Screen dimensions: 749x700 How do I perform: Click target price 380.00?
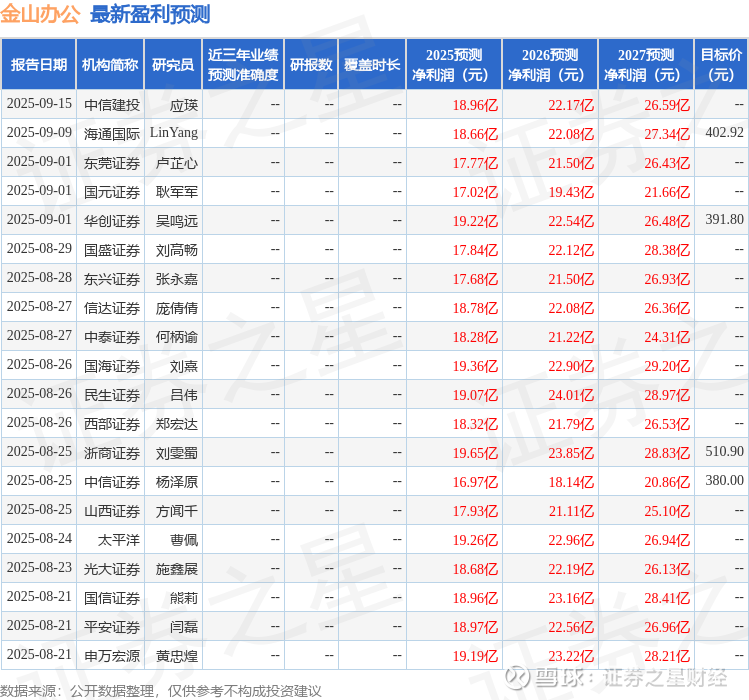point(725,480)
